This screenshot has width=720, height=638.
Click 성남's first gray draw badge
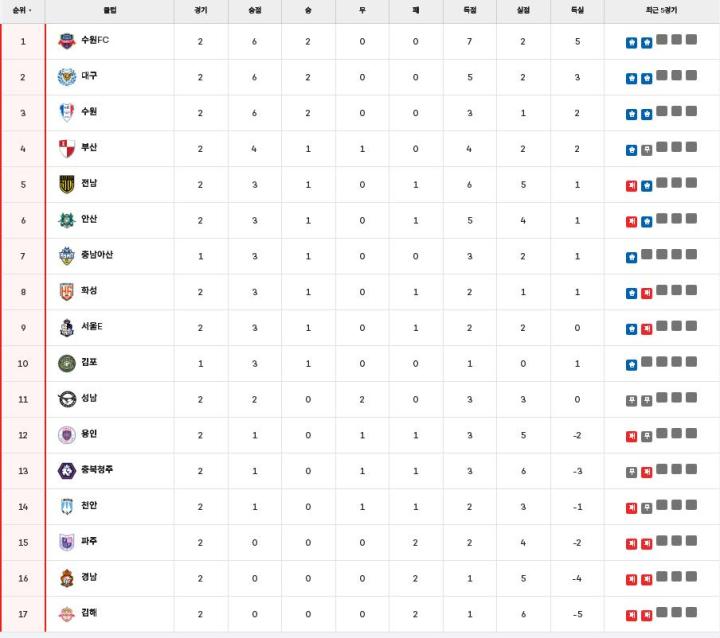click(x=631, y=401)
